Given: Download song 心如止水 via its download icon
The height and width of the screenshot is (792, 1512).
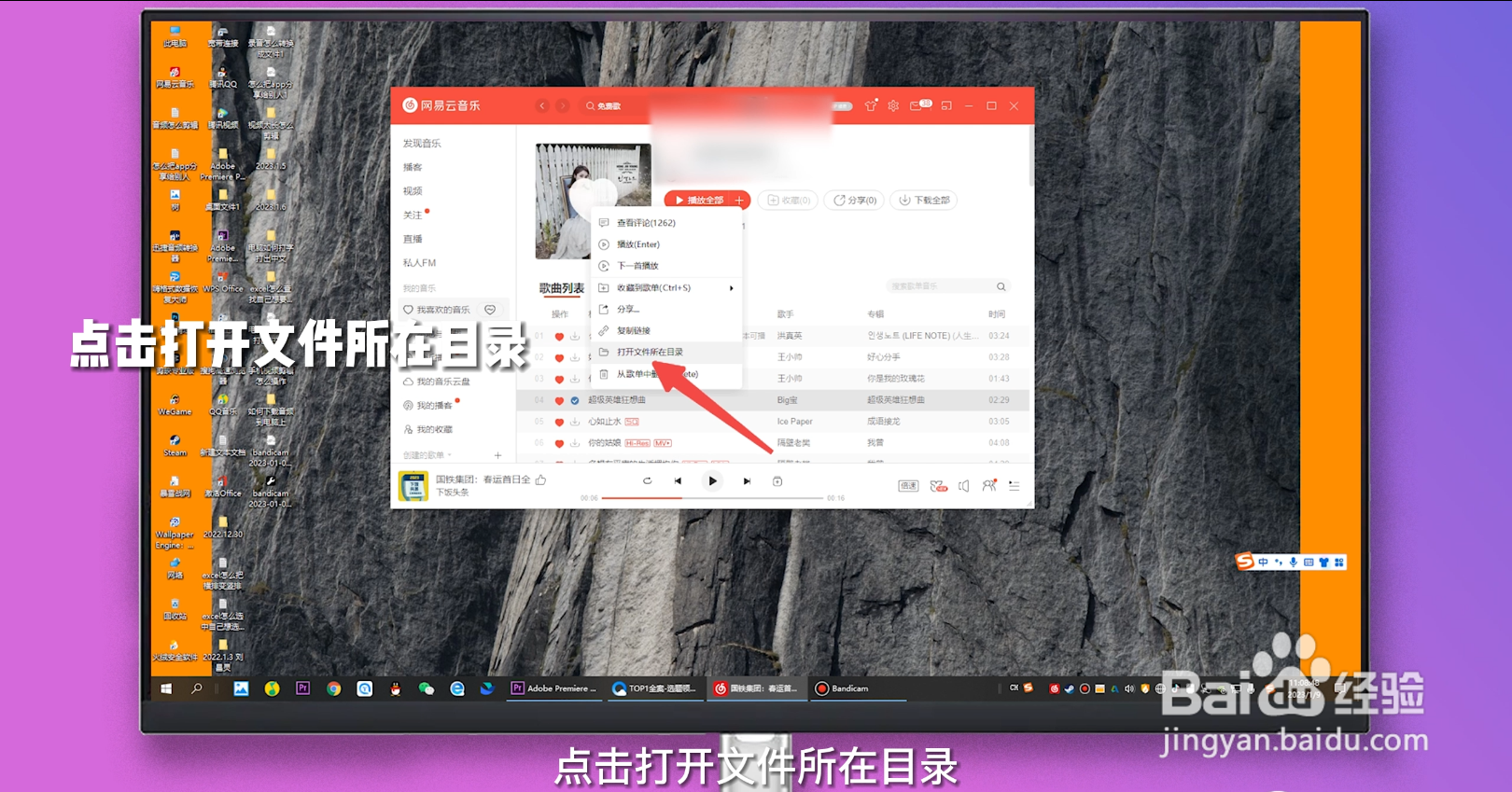Looking at the screenshot, I should pos(575,422).
